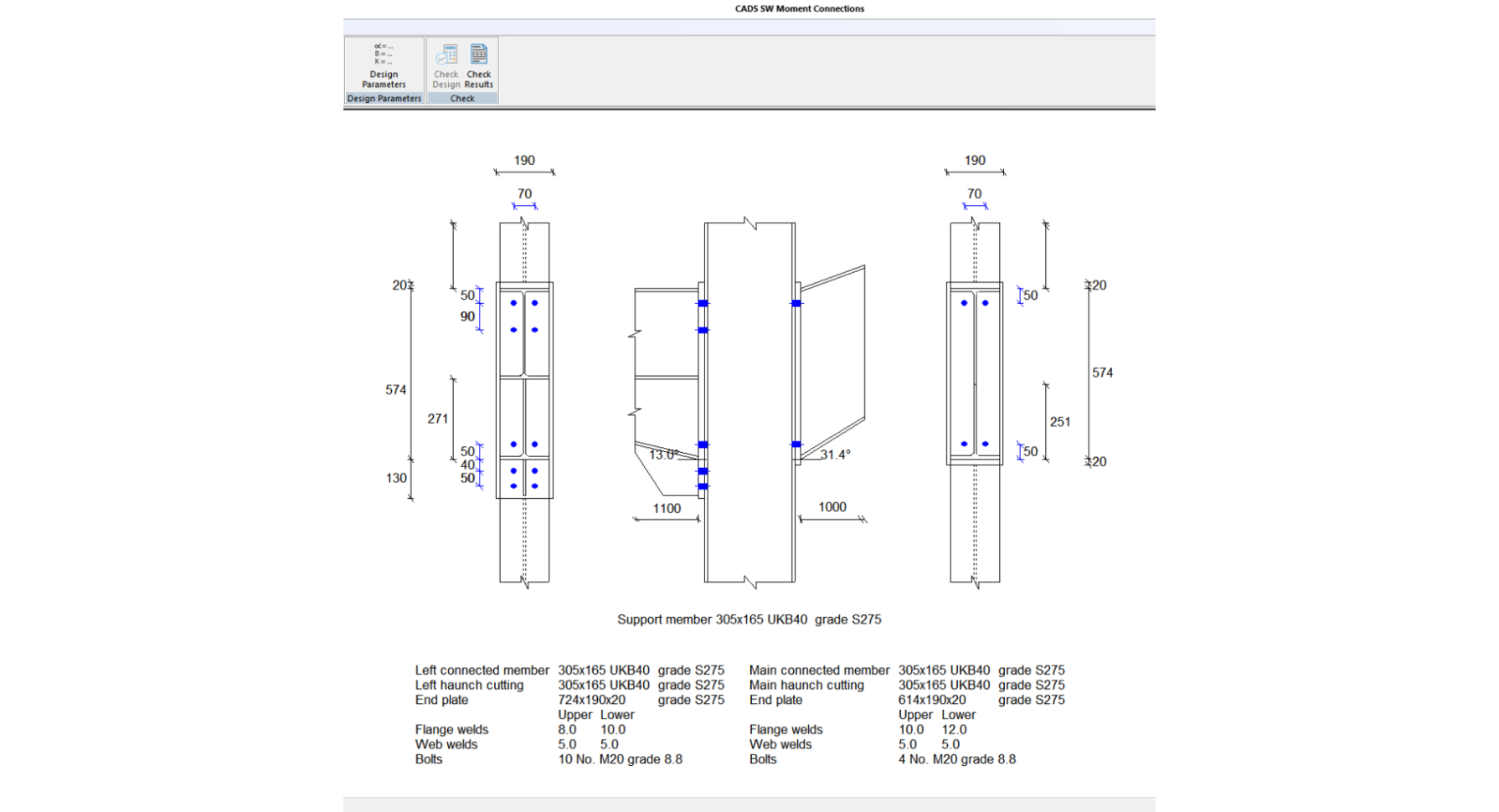This screenshot has width=1499, height=812.
Task: Click the document icon above Check Results
Action: 478,53
